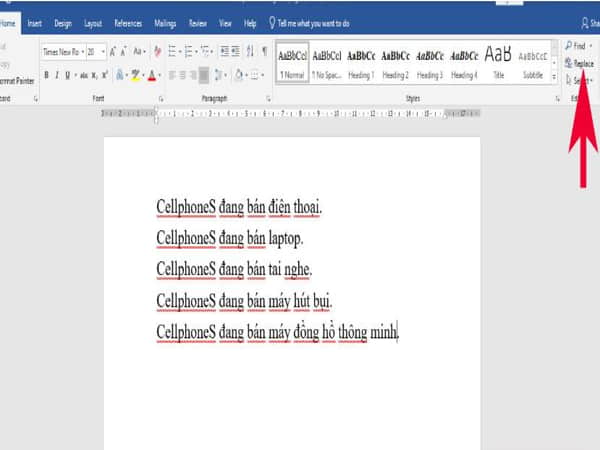
Task: Apply a Multilevel List
Action: (x=205, y=51)
